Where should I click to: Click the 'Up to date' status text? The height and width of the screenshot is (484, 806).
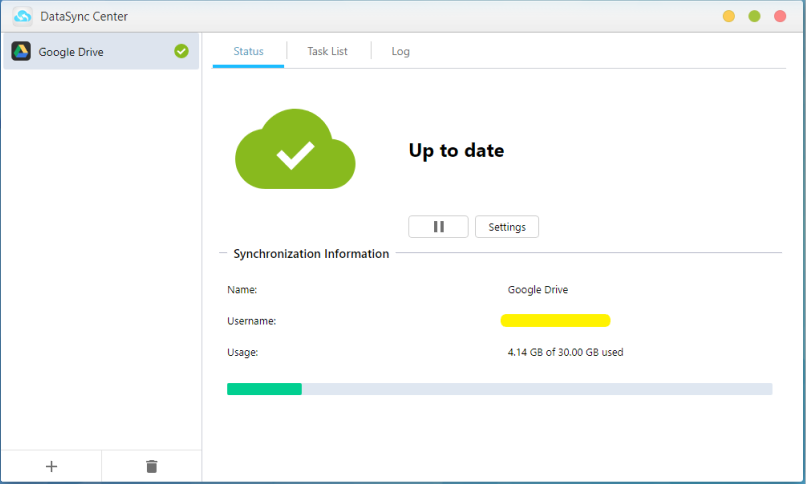coord(456,151)
